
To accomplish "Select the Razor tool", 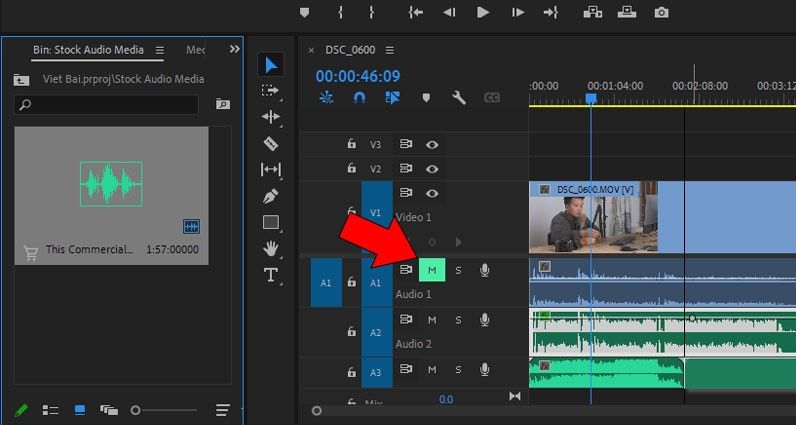I will [x=271, y=143].
